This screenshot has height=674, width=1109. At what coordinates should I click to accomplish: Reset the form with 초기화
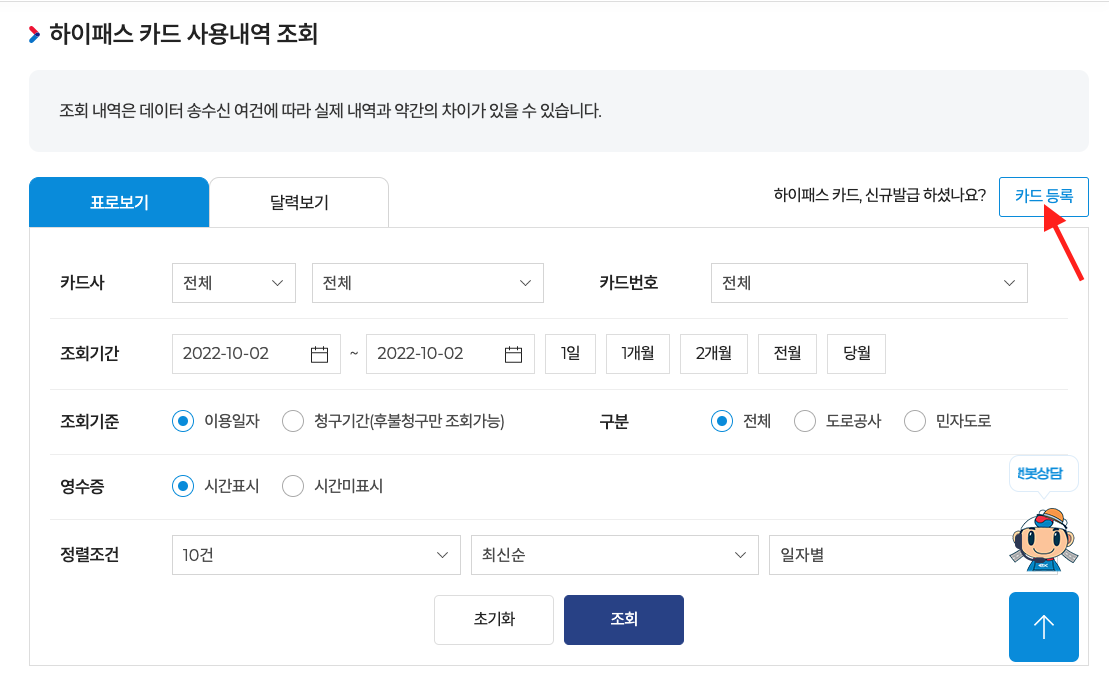point(493,619)
